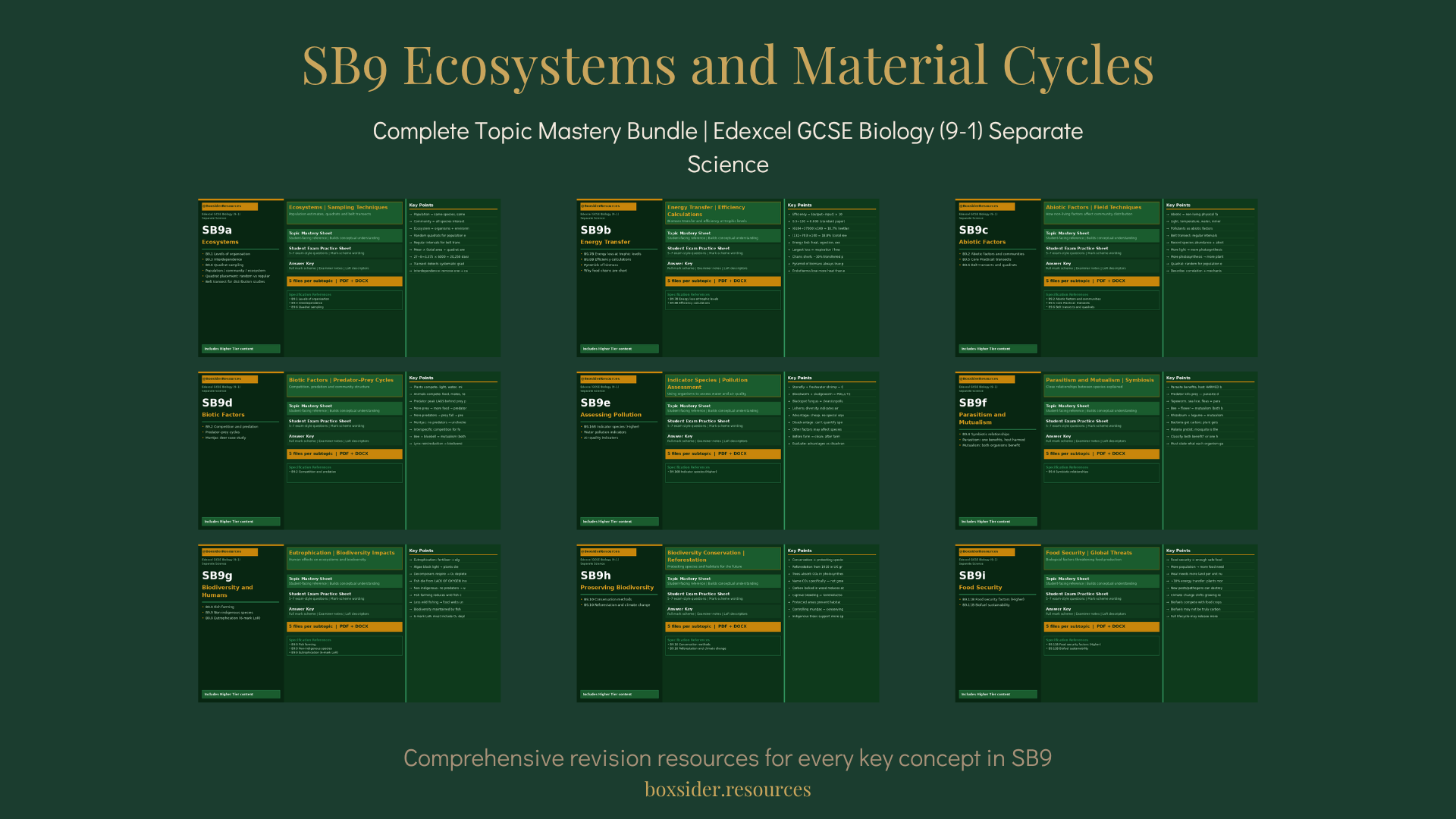Open the SB9g Biodiversity and Humans card thumbnail

349,623
